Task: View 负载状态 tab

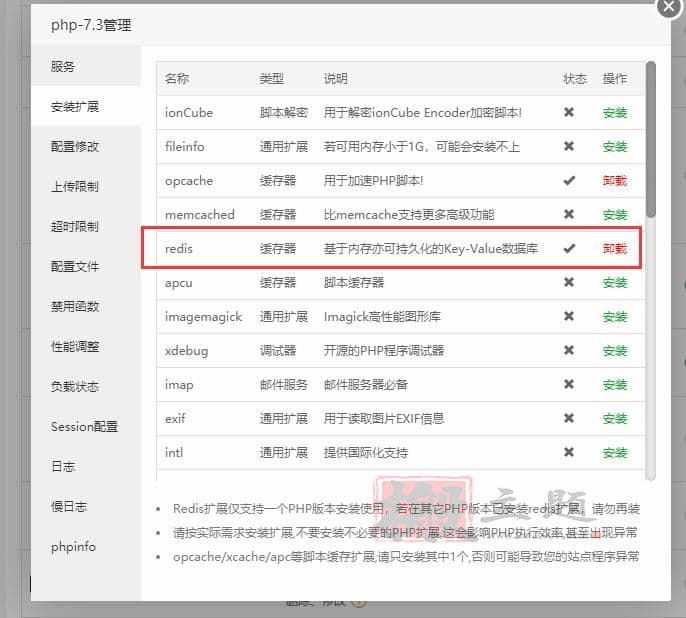Action: (86, 387)
